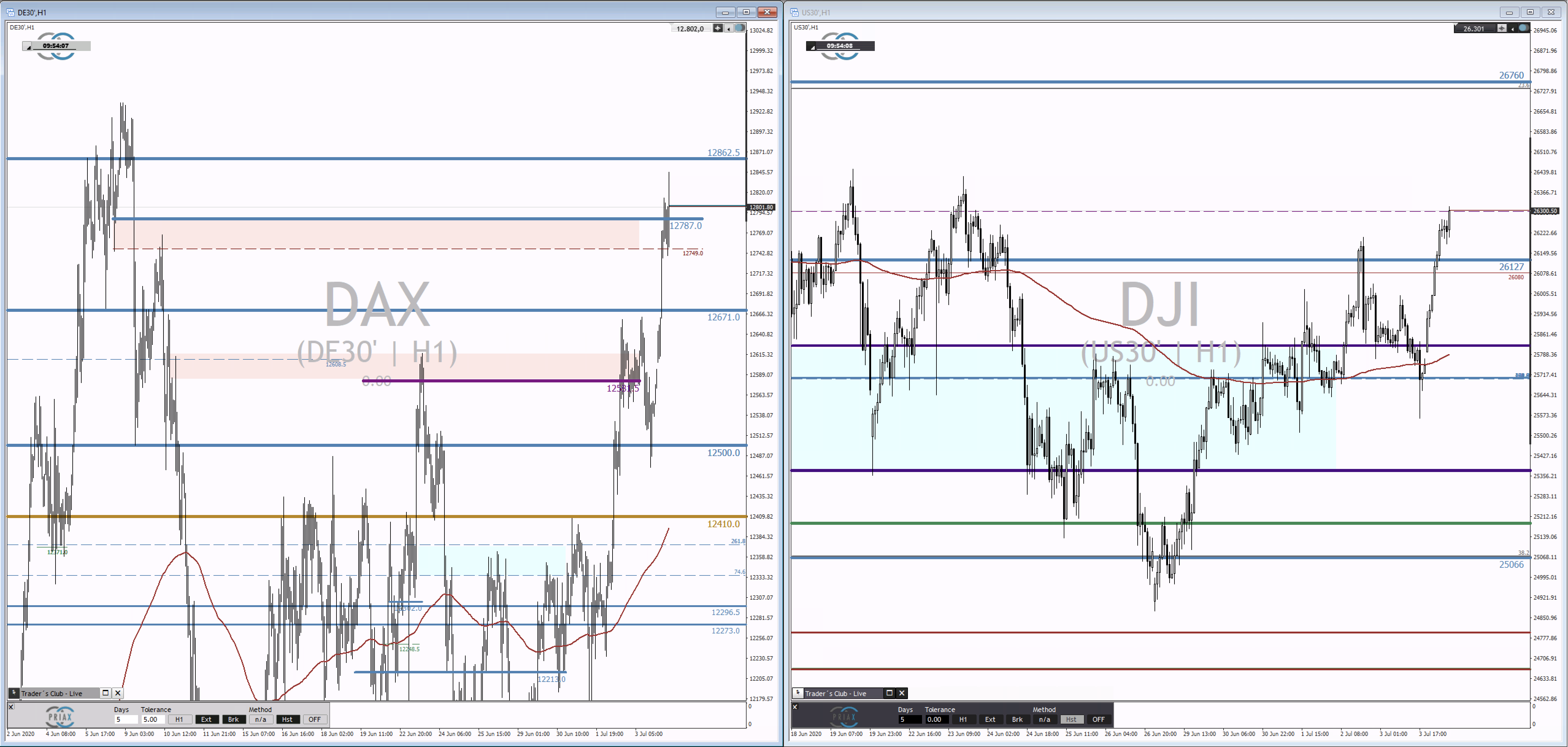Maximize Trader's Club - Live panel in US30
This screenshot has width=1568, height=747.
coord(889,693)
